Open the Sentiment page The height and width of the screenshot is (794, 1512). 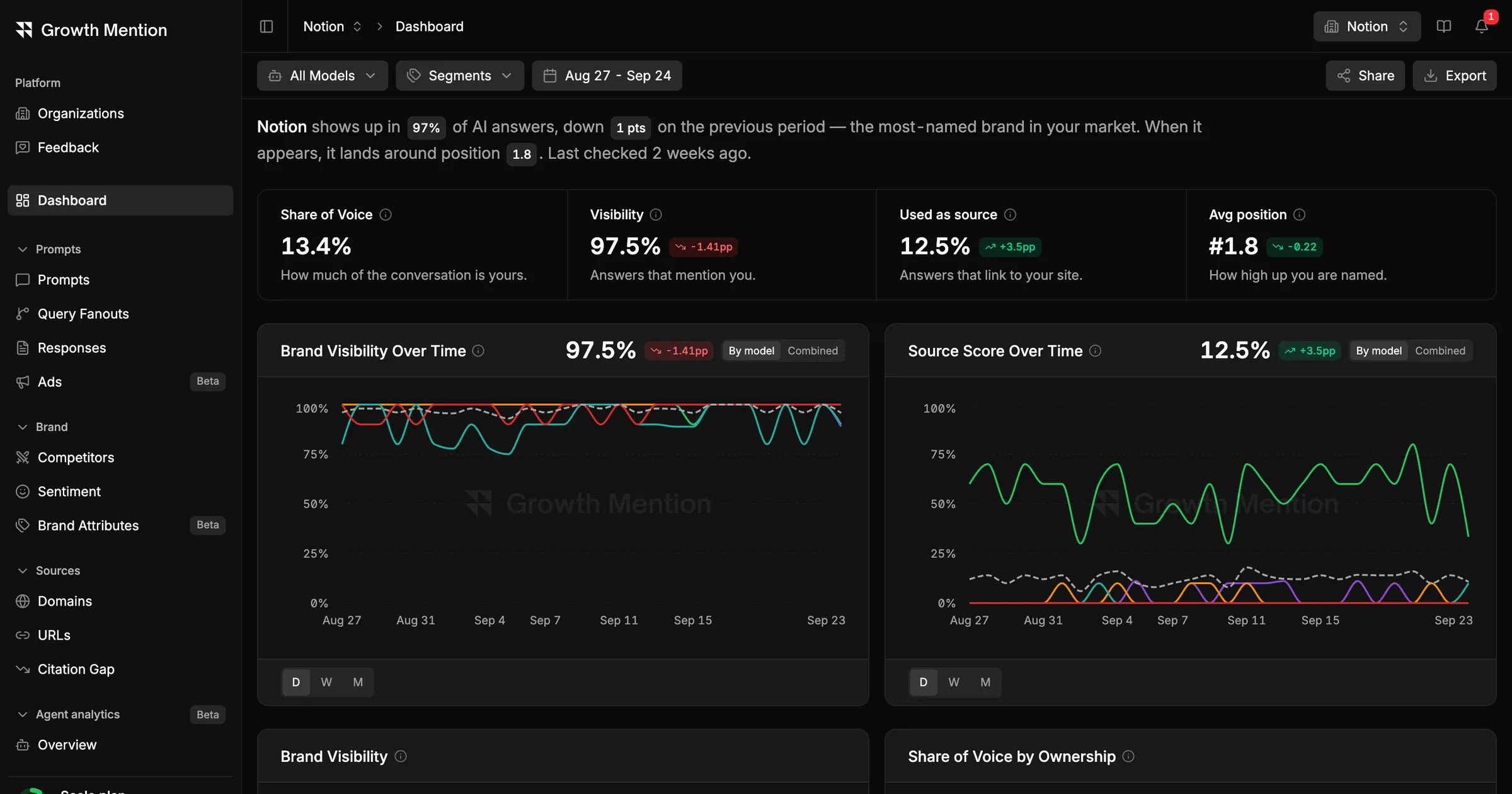click(x=120, y=492)
